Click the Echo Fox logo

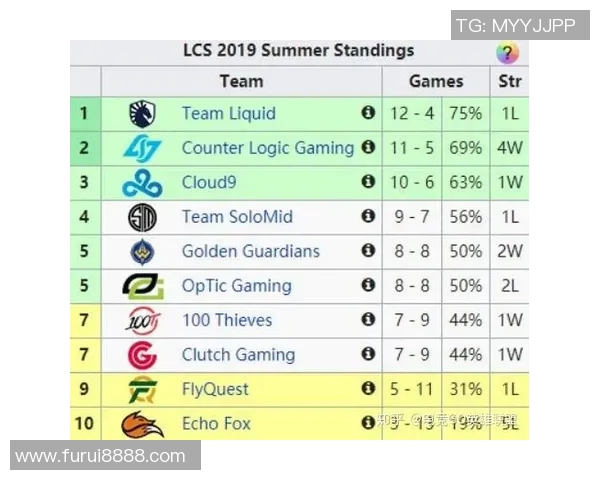pos(142,424)
